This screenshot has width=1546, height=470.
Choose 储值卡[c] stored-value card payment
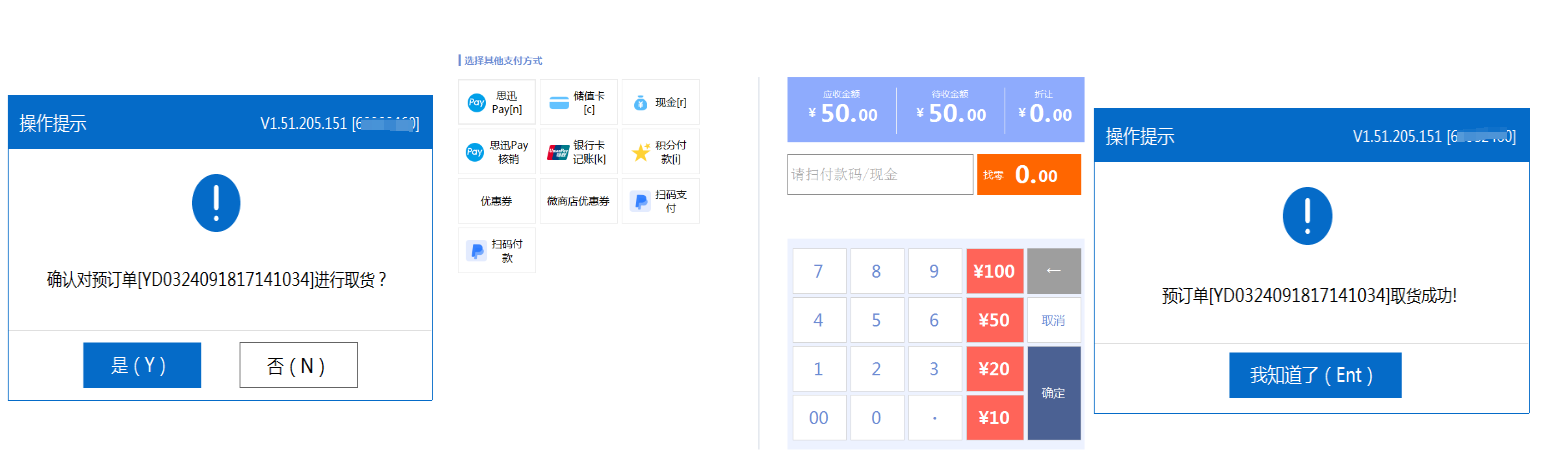click(x=579, y=102)
